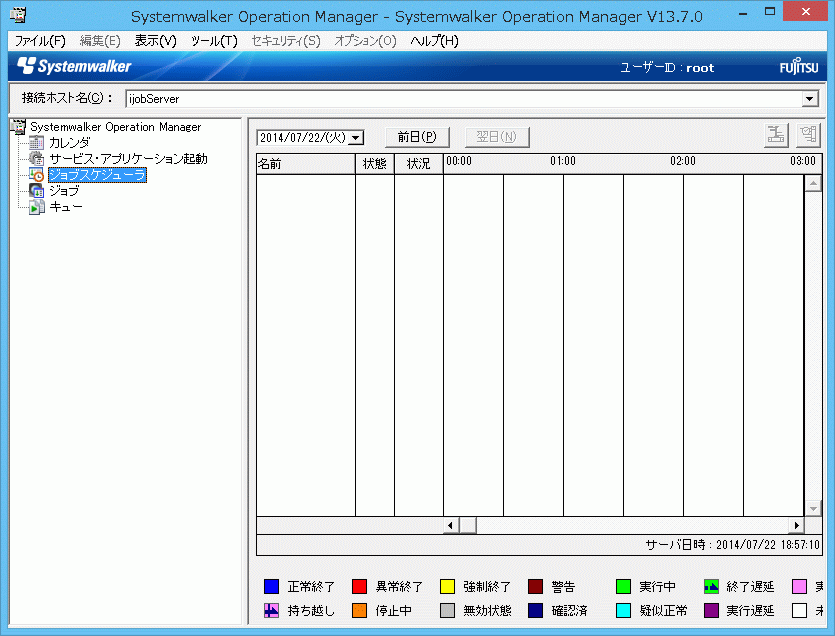Click the checklist toolbar icon beside the Gantt icon
This screenshot has width=835, height=636.
(808, 135)
